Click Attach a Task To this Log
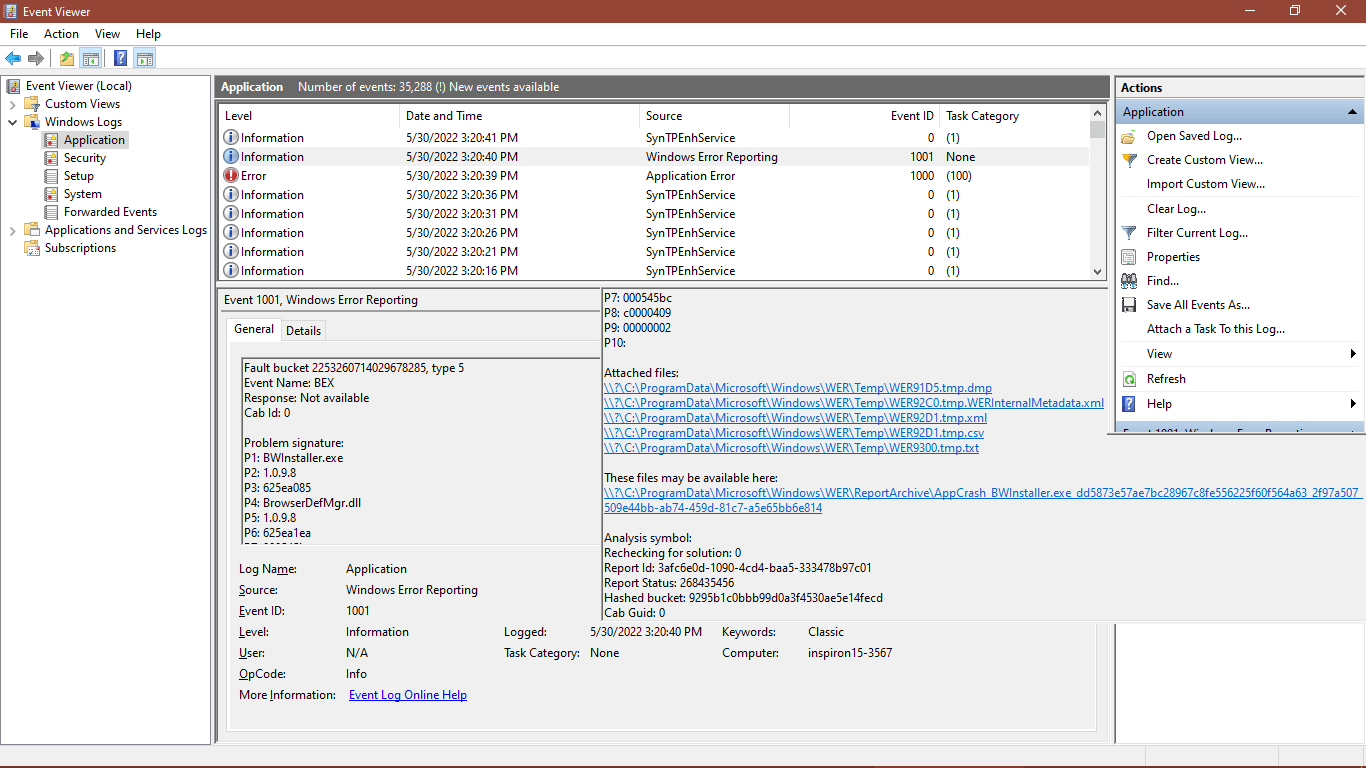This screenshot has height=768, width=1366. tap(1215, 329)
